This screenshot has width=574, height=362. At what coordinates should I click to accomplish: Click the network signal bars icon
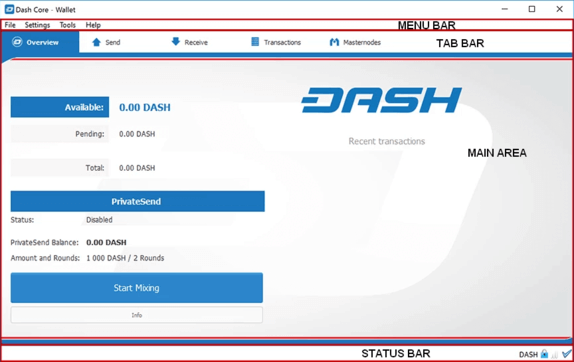555,354
